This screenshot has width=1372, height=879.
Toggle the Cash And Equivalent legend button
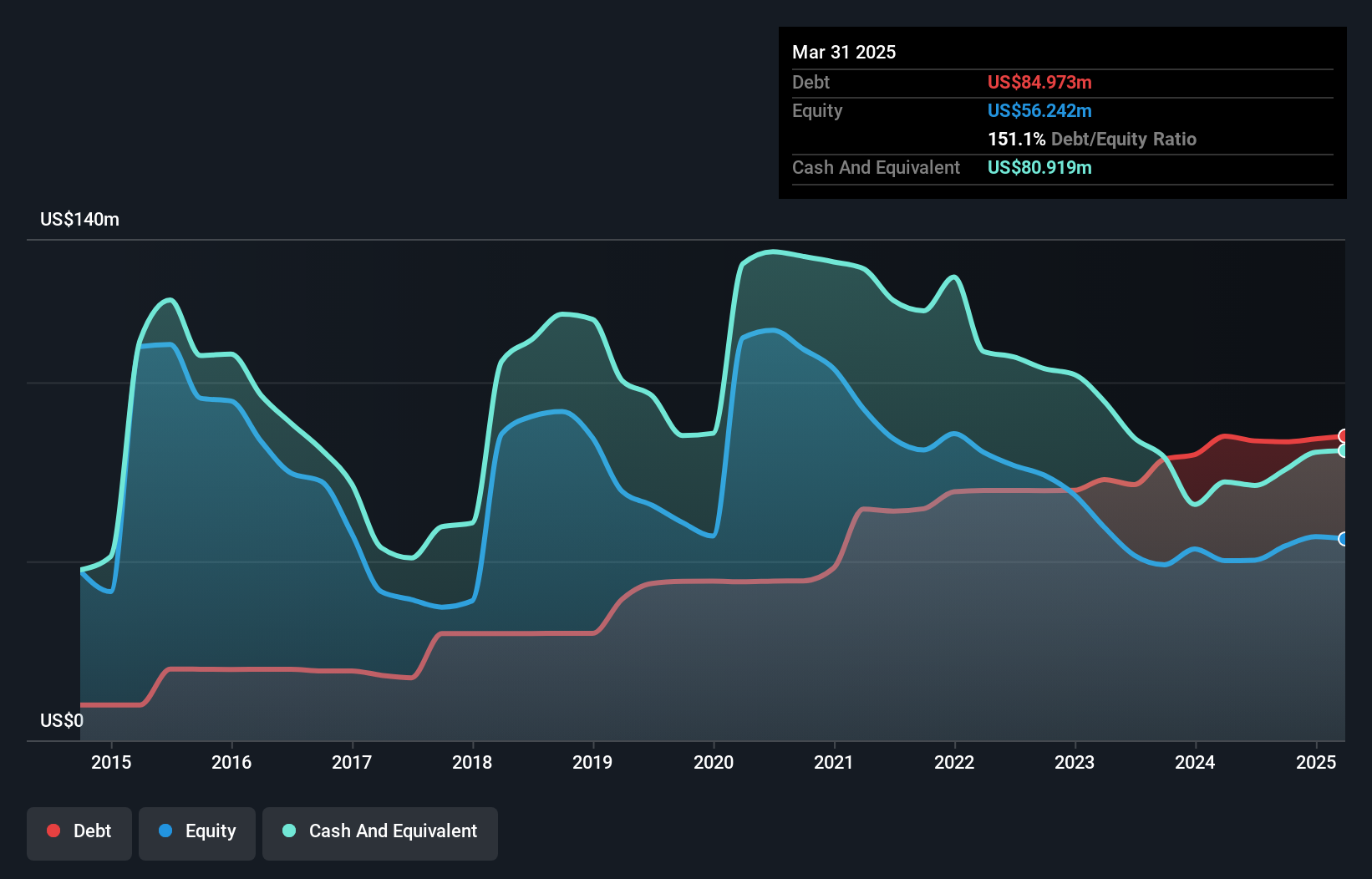pyautogui.click(x=380, y=833)
